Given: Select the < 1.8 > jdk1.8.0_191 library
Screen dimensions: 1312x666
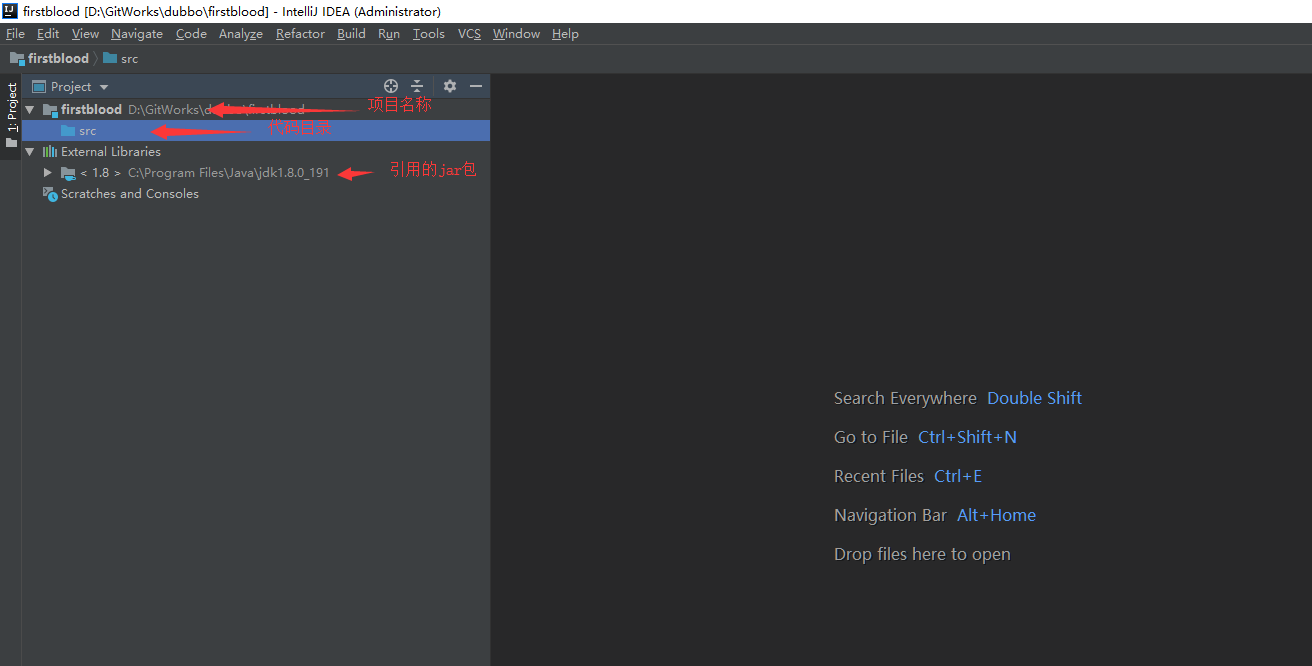Looking at the screenshot, I should [256, 172].
